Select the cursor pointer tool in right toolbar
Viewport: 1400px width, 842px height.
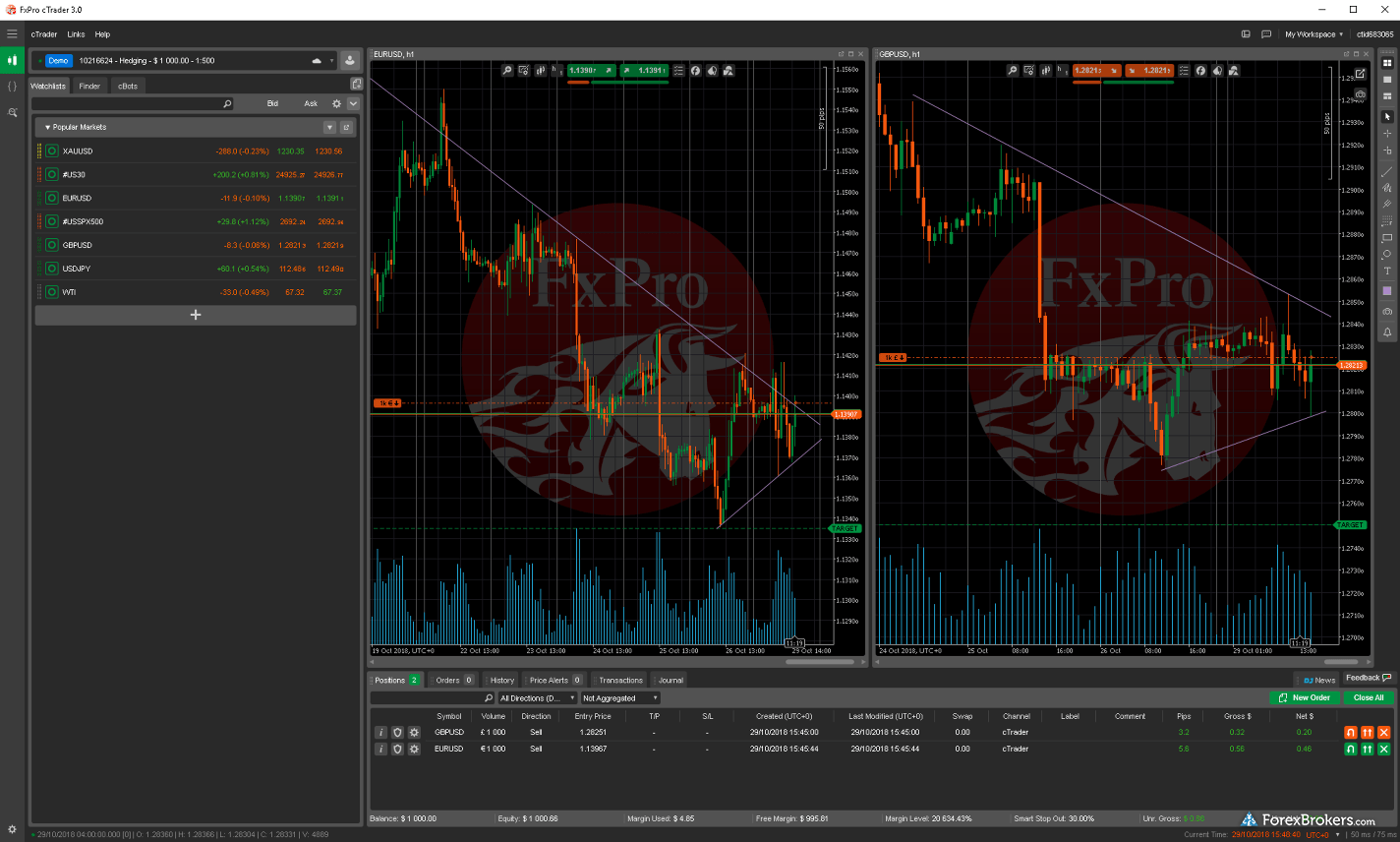(1387, 116)
